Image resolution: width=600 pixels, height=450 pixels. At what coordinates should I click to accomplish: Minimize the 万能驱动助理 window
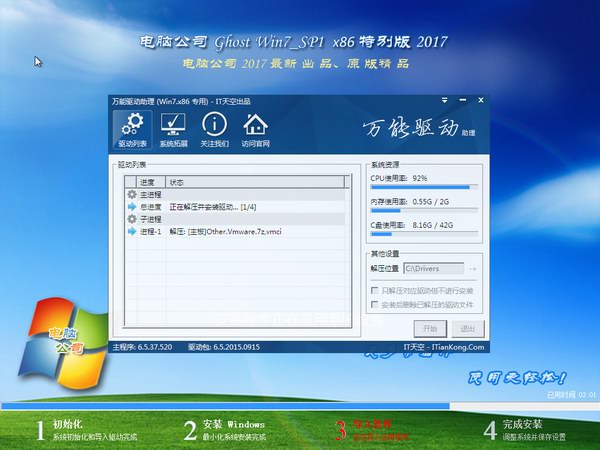(x=463, y=100)
